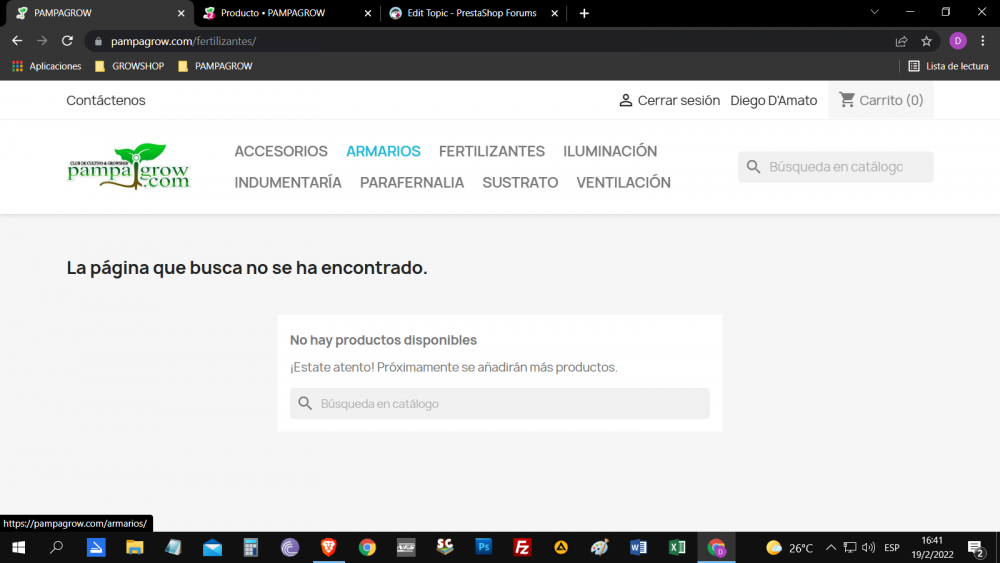This screenshot has width=1000, height=563.
Task: Open the network status icon in tray
Action: [x=849, y=547]
